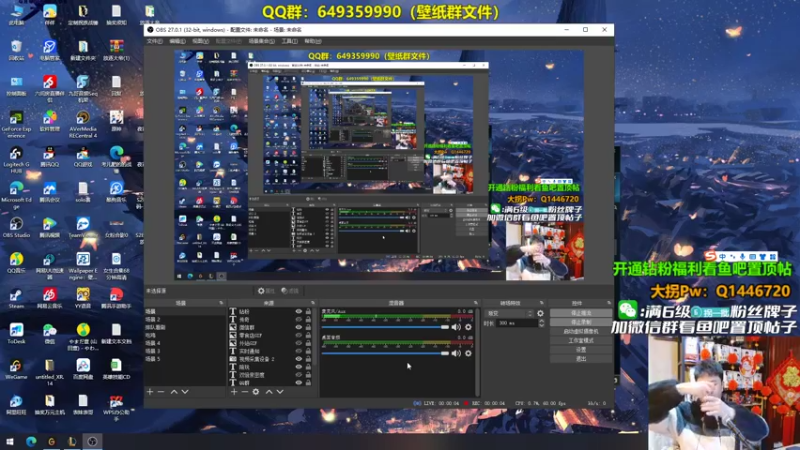800x450 pixels.
Task: Open 设置 settings button in controls
Action: tap(581, 349)
